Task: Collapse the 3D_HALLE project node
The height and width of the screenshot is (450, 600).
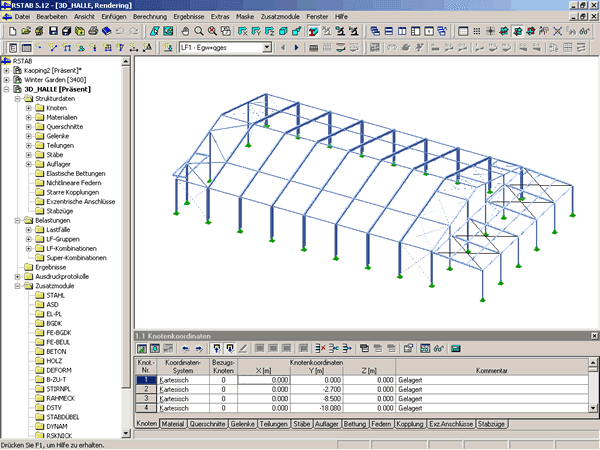Action: click(x=7, y=89)
